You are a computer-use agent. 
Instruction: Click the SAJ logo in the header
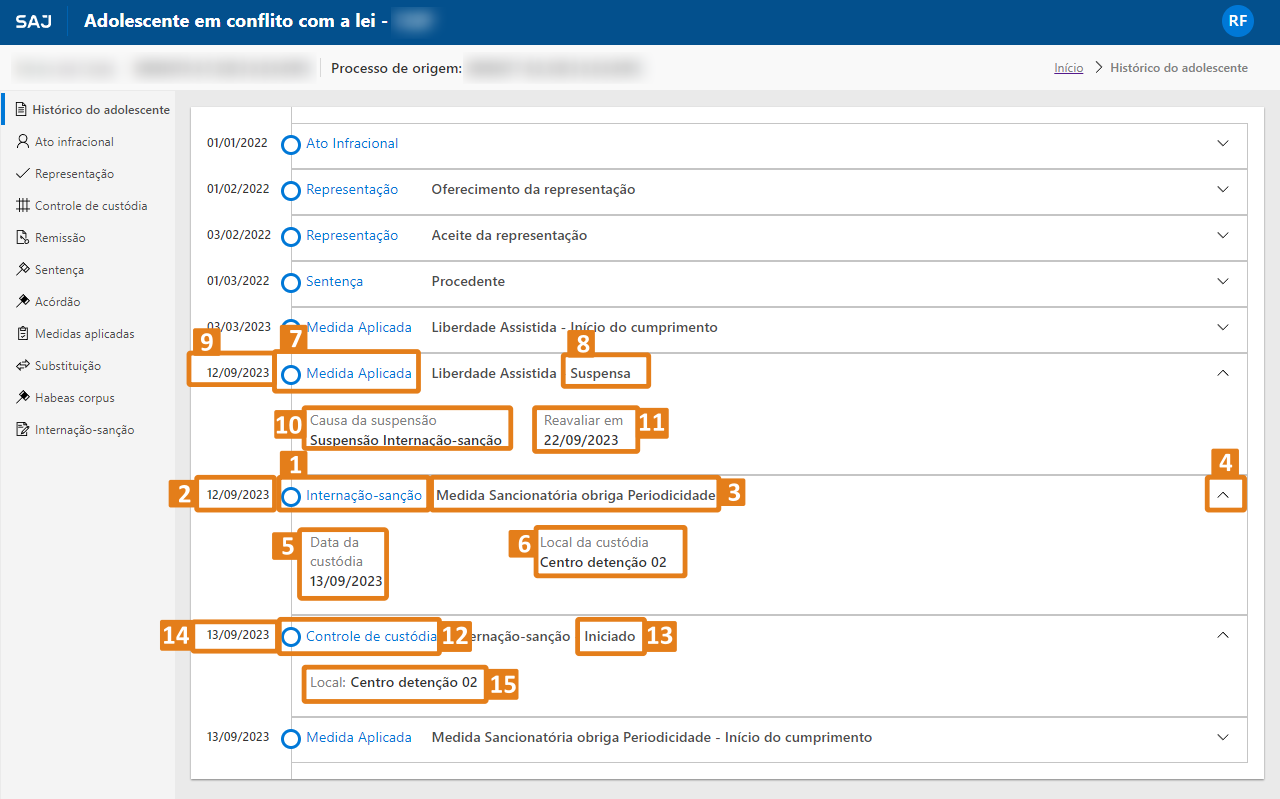[x=34, y=22]
